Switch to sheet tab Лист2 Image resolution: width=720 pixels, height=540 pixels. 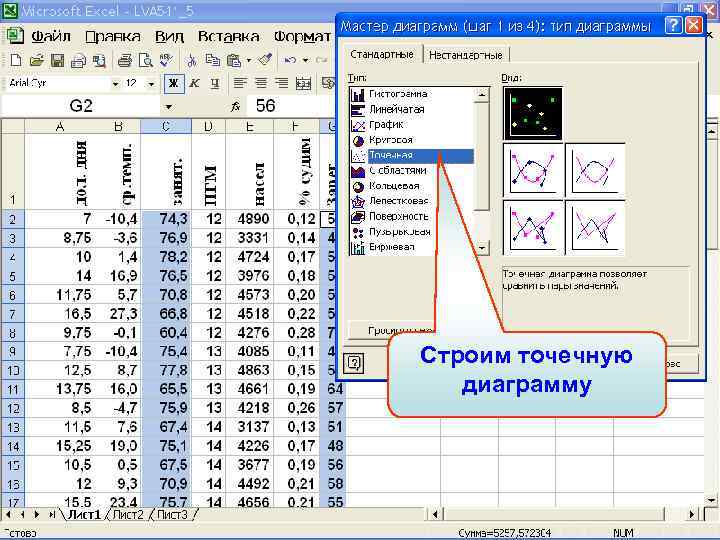[x=128, y=515]
